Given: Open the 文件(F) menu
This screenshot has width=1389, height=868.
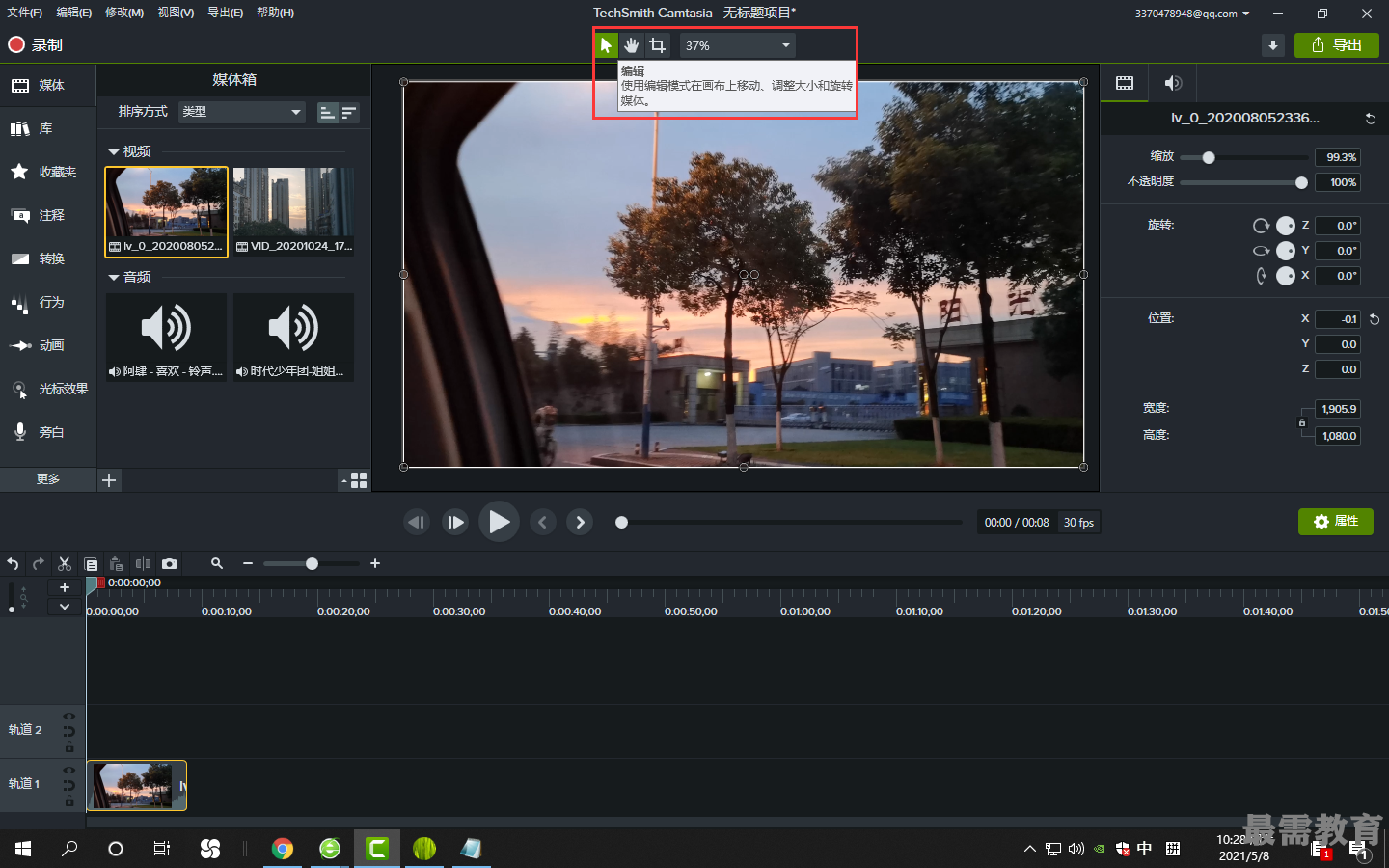Looking at the screenshot, I should click(25, 13).
